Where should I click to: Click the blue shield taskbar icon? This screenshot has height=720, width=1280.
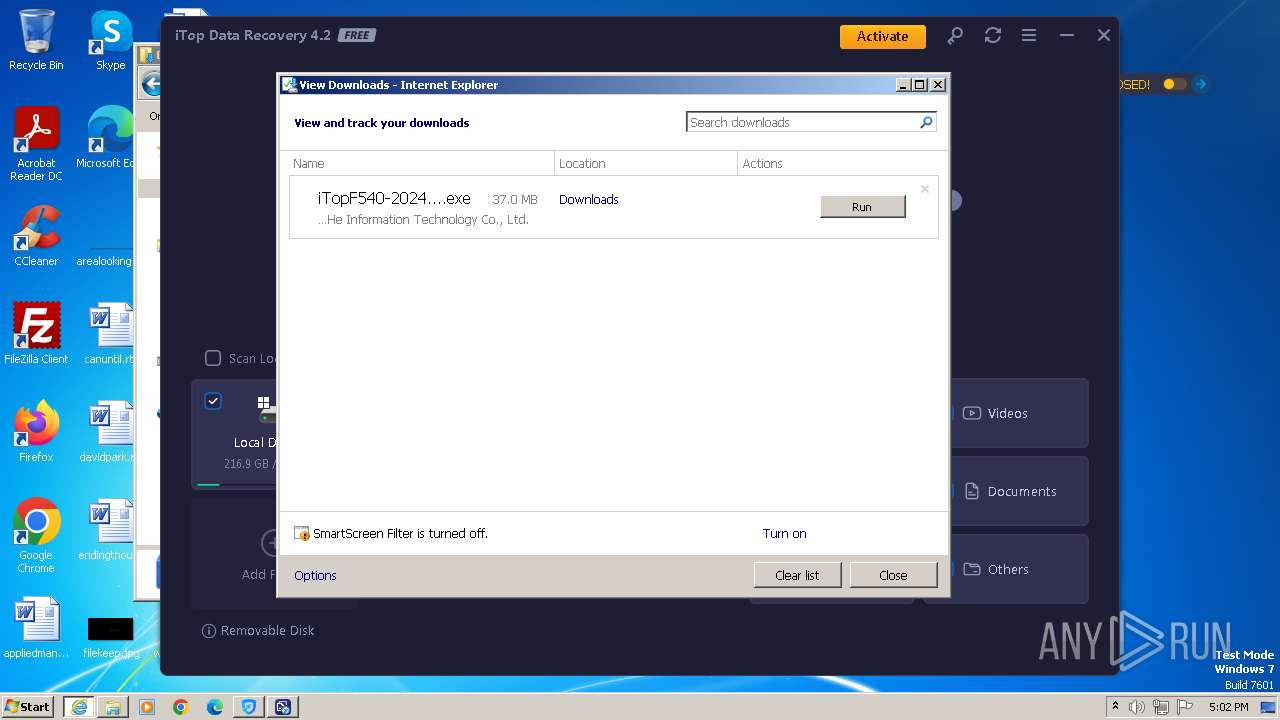click(249, 707)
